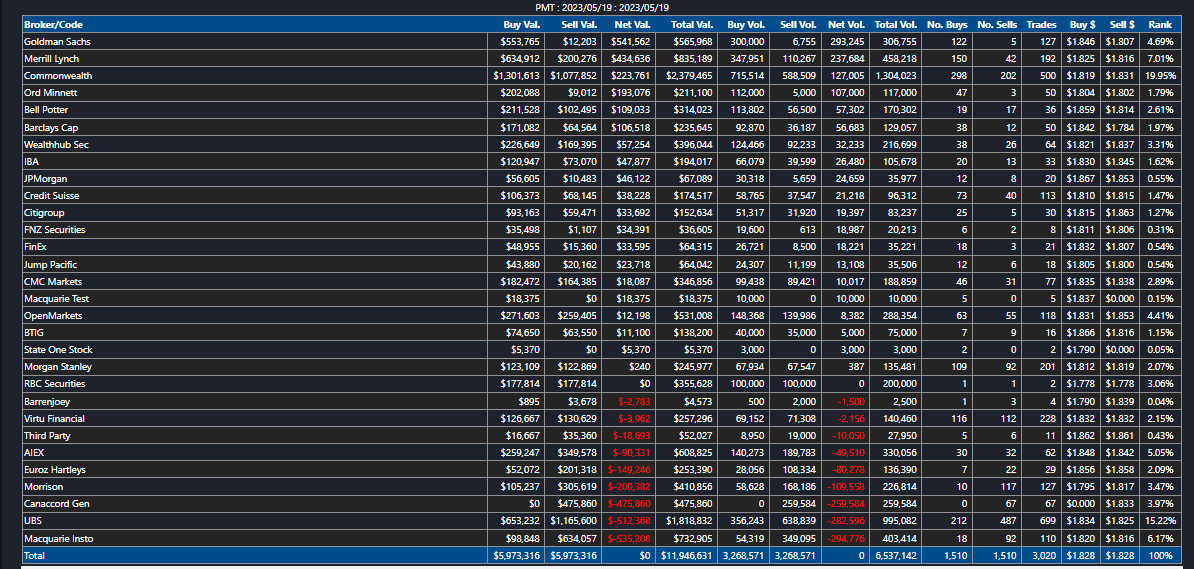Select State One Stock broker name

(59, 350)
